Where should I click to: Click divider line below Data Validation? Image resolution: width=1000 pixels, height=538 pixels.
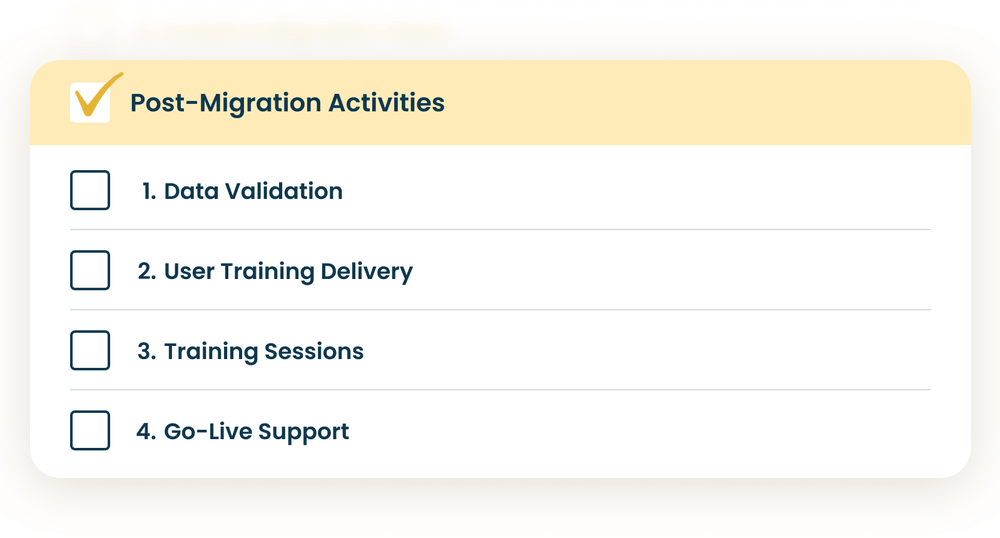(x=500, y=230)
